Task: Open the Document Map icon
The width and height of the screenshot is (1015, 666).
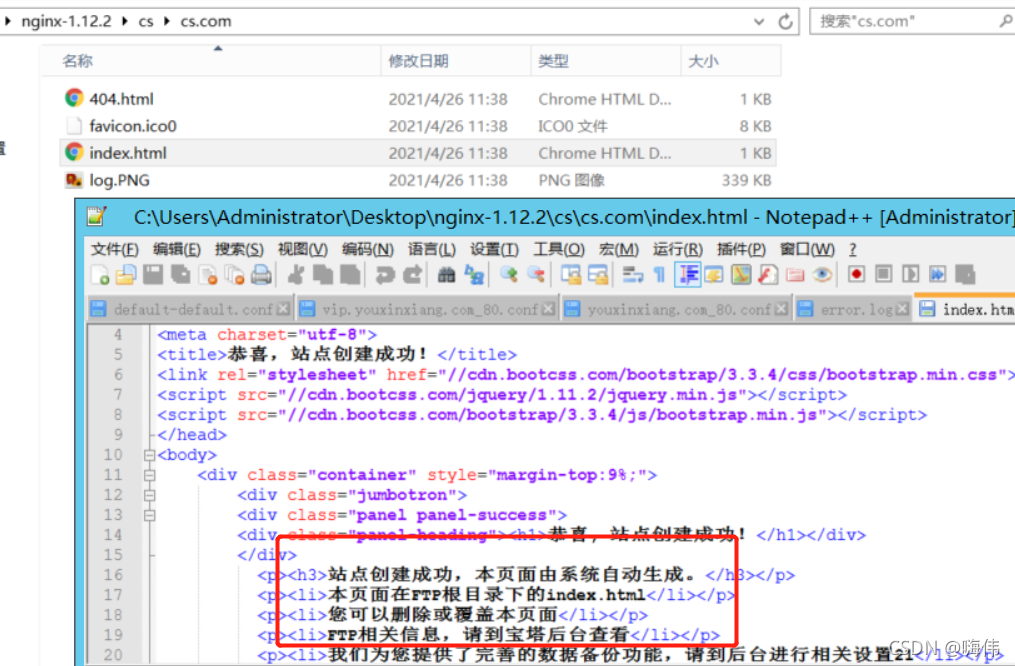Action: click(x=741, y=275)
